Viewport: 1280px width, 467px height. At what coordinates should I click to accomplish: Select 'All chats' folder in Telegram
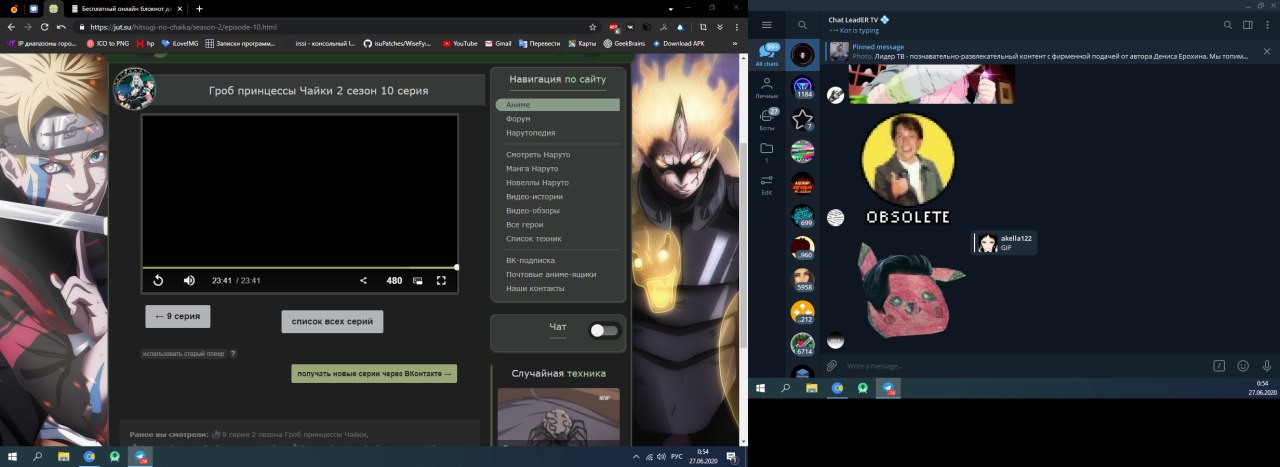[767, 54]
